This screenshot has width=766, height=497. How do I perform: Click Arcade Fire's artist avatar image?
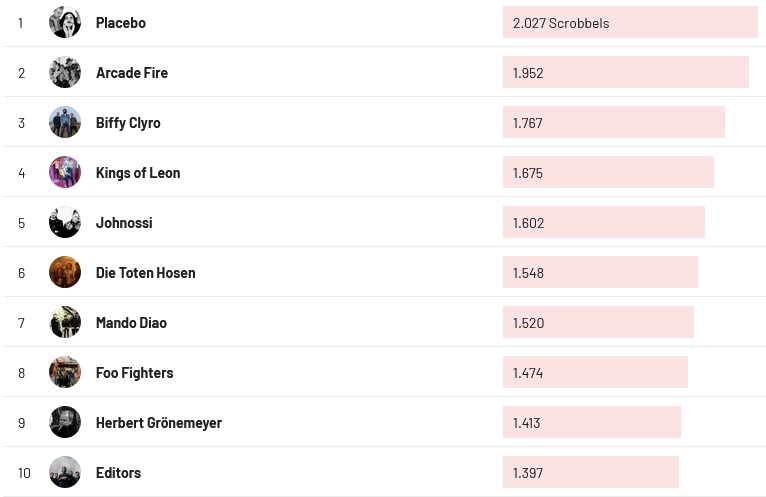[65, 72]
